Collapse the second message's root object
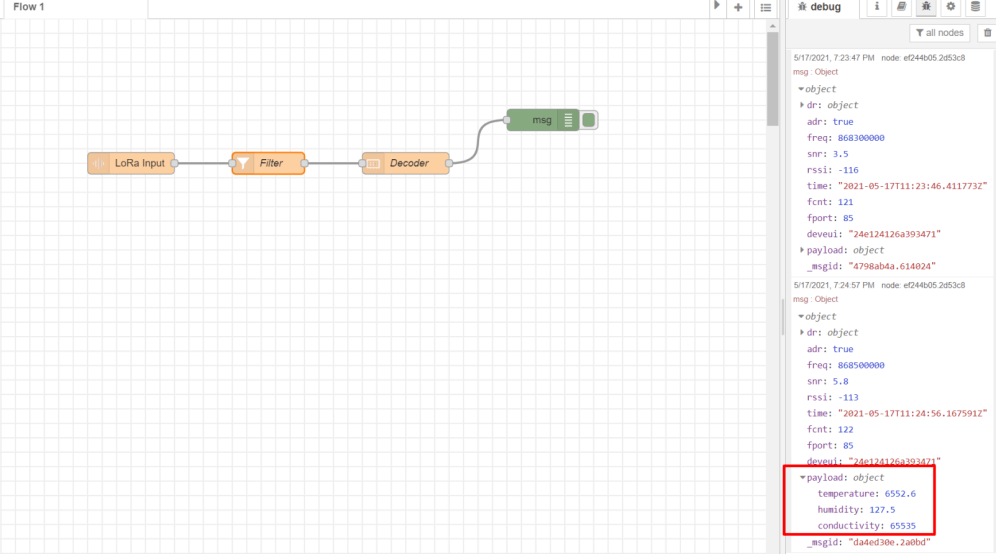Screen dimensions: 996x554 801,316
